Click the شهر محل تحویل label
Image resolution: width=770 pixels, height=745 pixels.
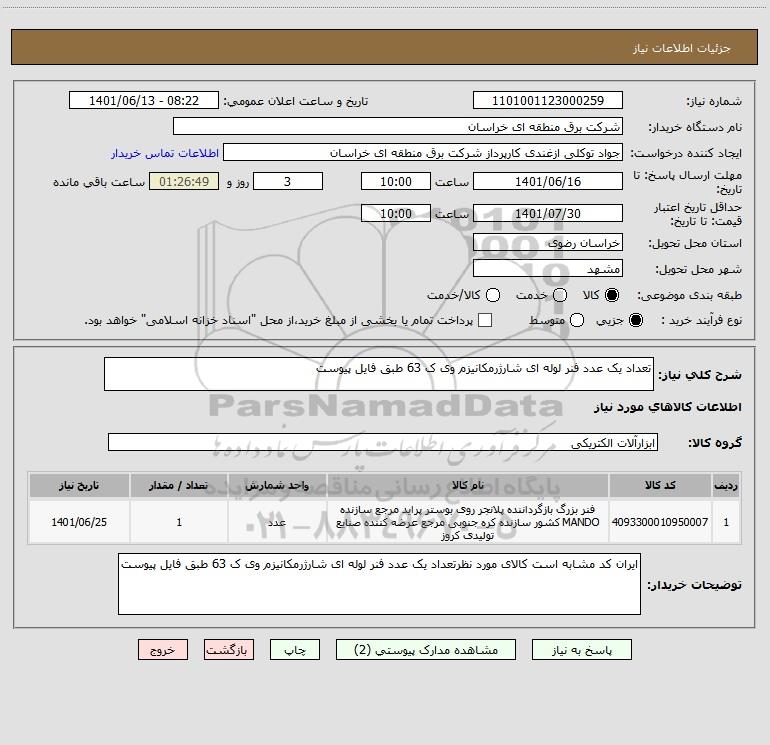pos(699,269)
